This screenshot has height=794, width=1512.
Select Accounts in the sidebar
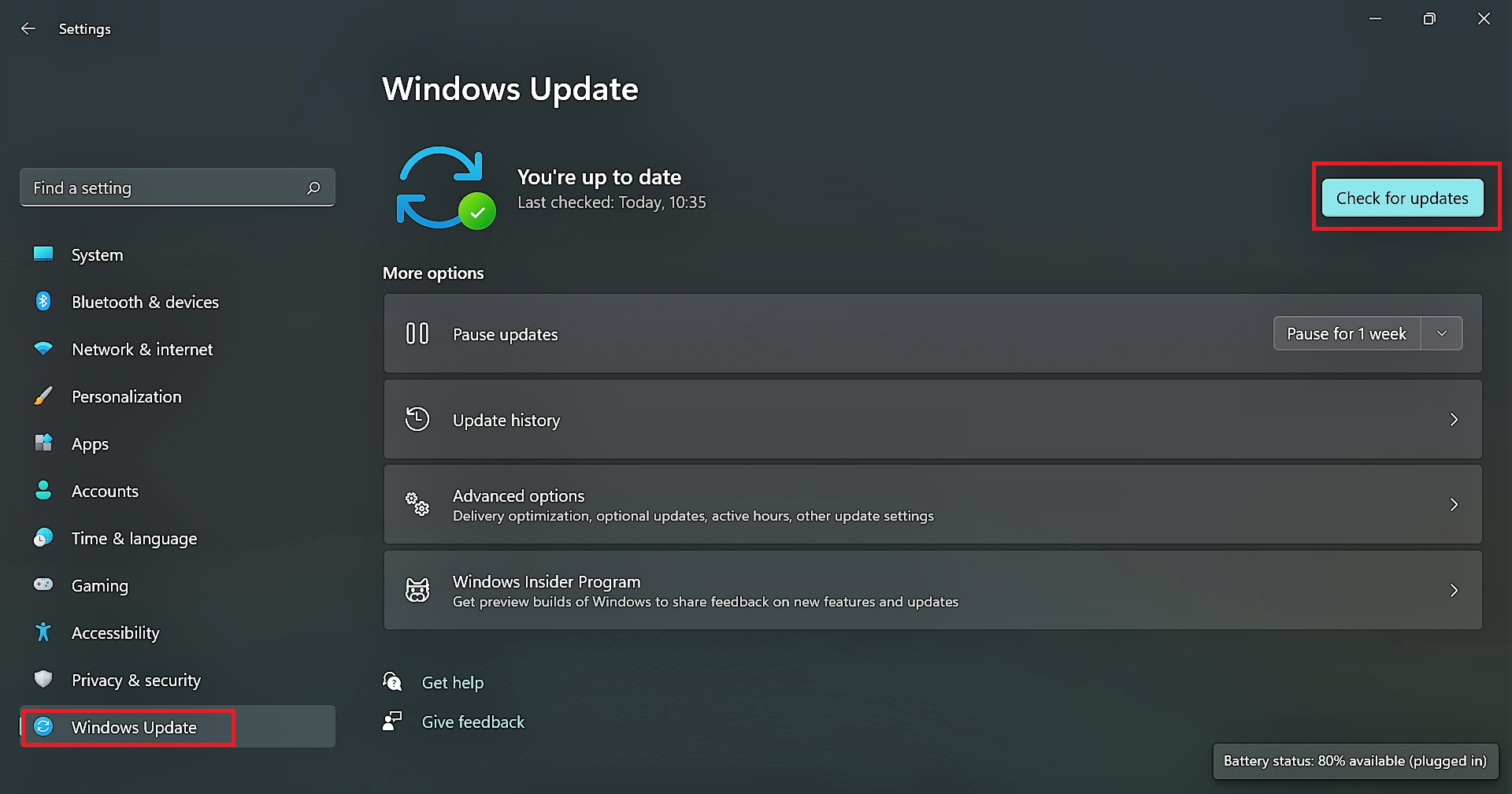click(x=177, y=491)
